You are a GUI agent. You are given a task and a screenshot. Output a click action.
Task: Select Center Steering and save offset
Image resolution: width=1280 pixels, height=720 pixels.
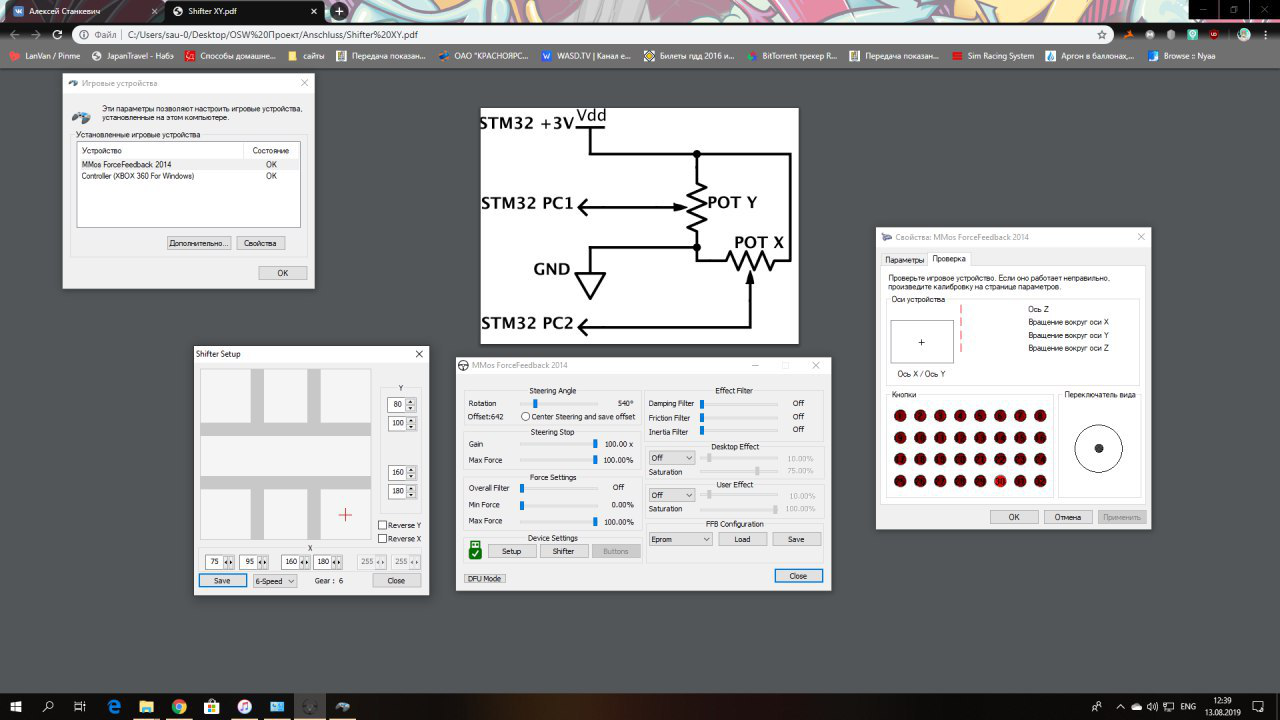click(x=526, y=417)
